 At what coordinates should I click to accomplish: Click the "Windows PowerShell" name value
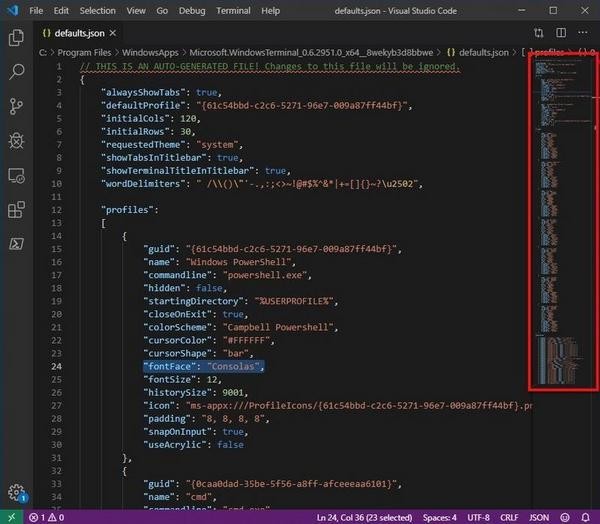[x=238, y=262]
